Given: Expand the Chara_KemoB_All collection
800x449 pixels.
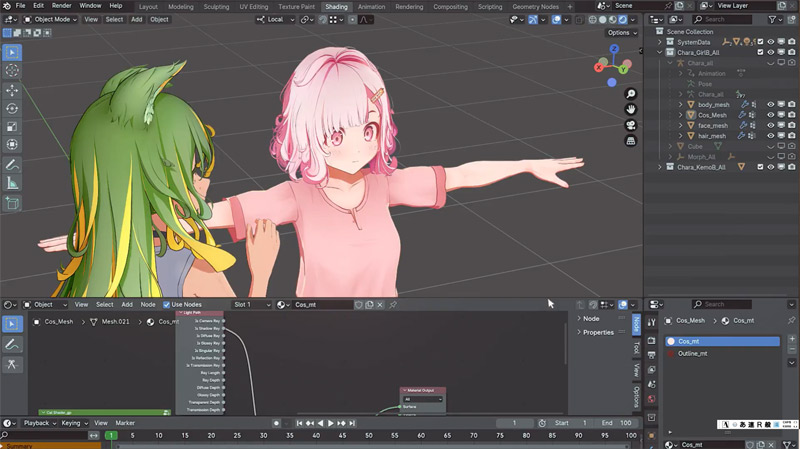Looking at the screenshot, I should click(x=660, y=167).
